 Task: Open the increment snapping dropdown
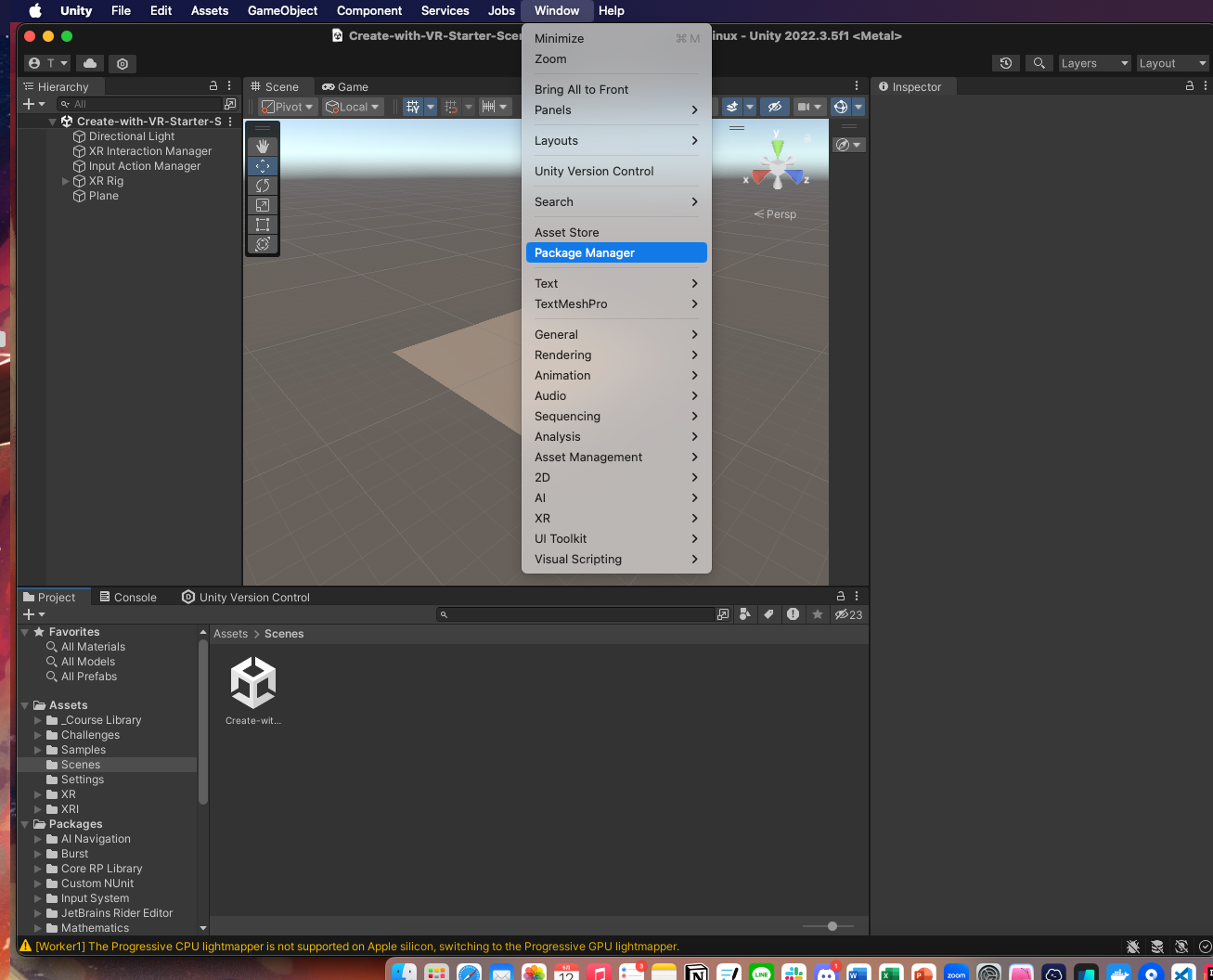pos(495,107)
